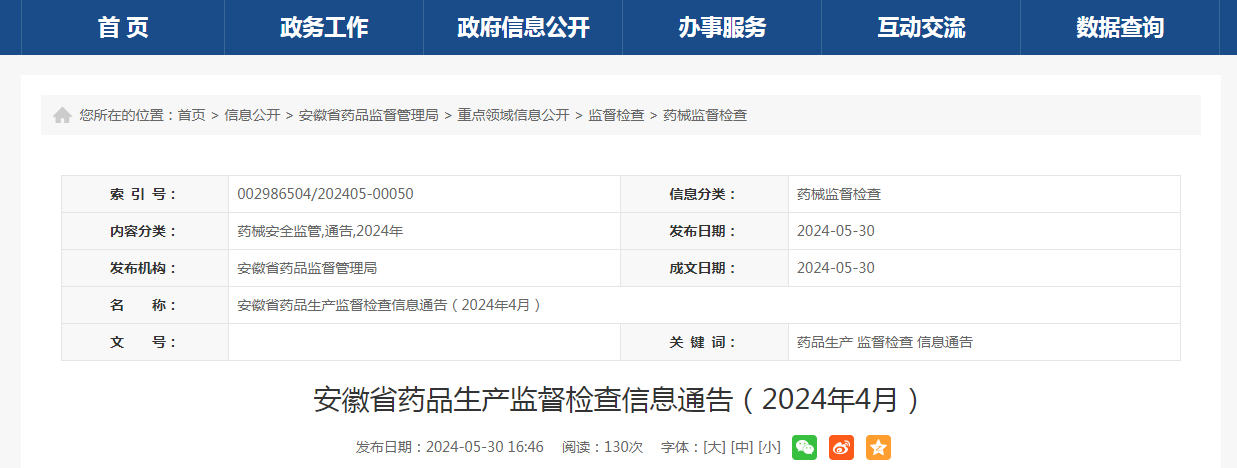1237x468 pixels.
Task: Click content category 药械安全监管,通告,2024年
Action: [320, 231]
